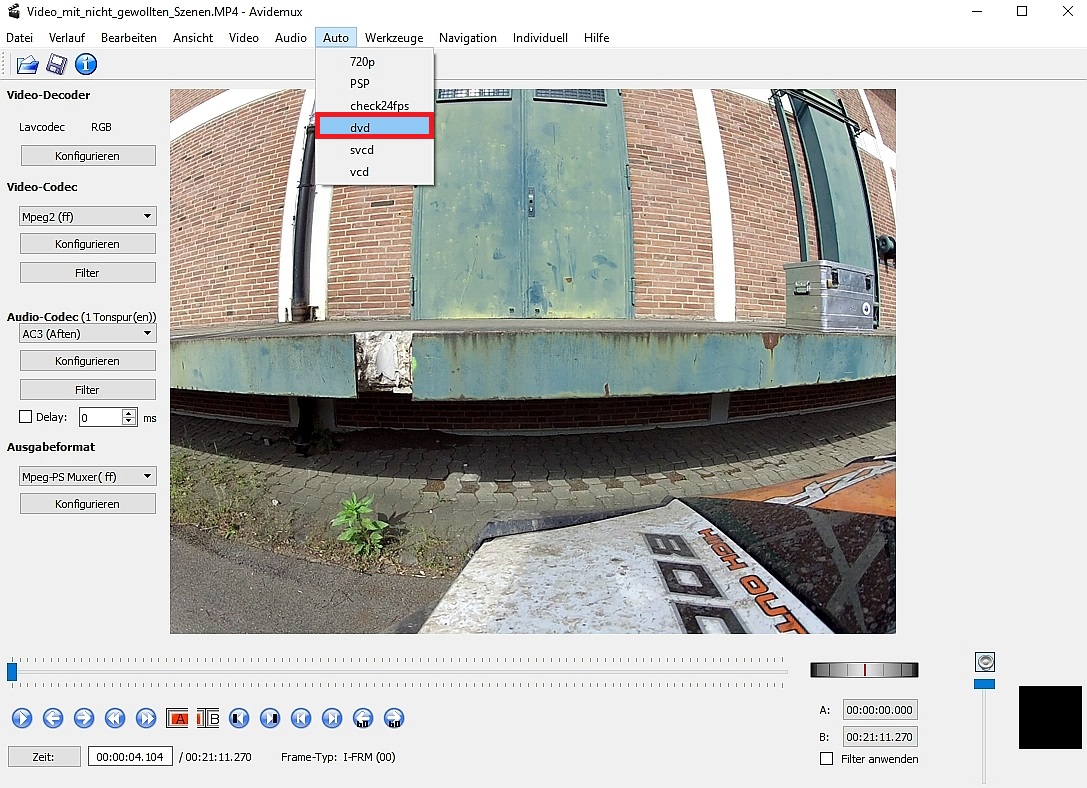The height and width of the screenshot is (788, 1087).
Task: Click the save video floppy icon
Action: [57, 65]
